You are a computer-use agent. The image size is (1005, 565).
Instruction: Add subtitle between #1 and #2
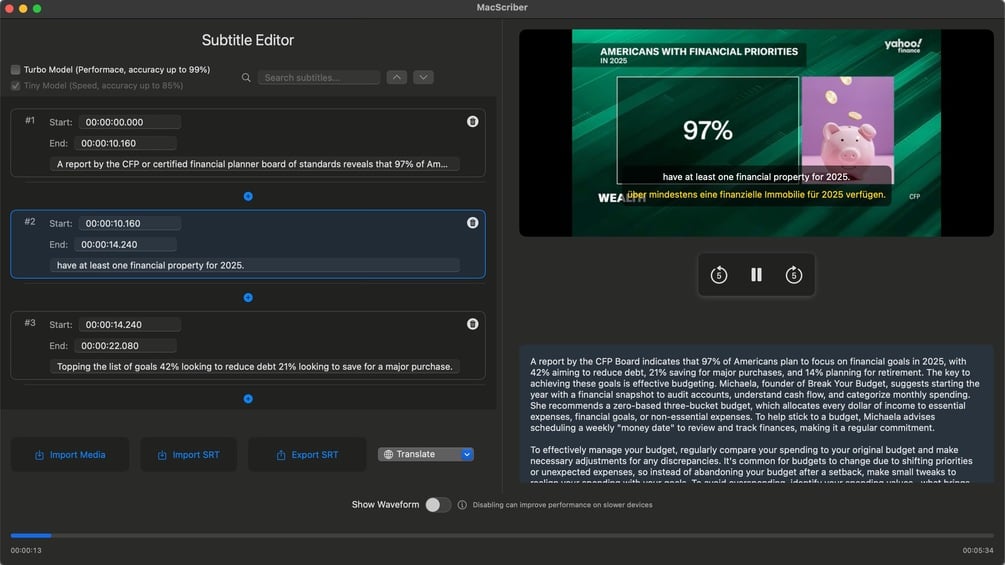click(248, 197)
